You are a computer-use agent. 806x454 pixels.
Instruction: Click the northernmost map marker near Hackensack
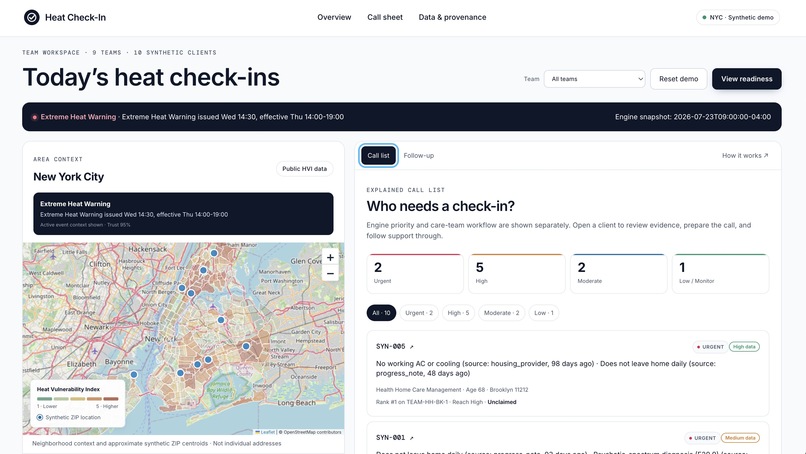pyautogui.click(x=214, y=253)
